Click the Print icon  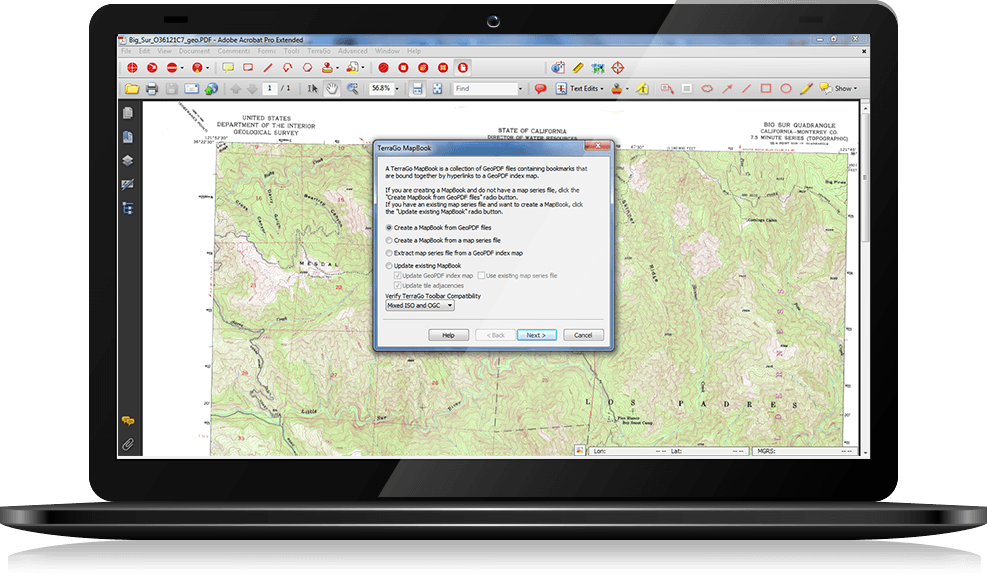tap(152, 89)
